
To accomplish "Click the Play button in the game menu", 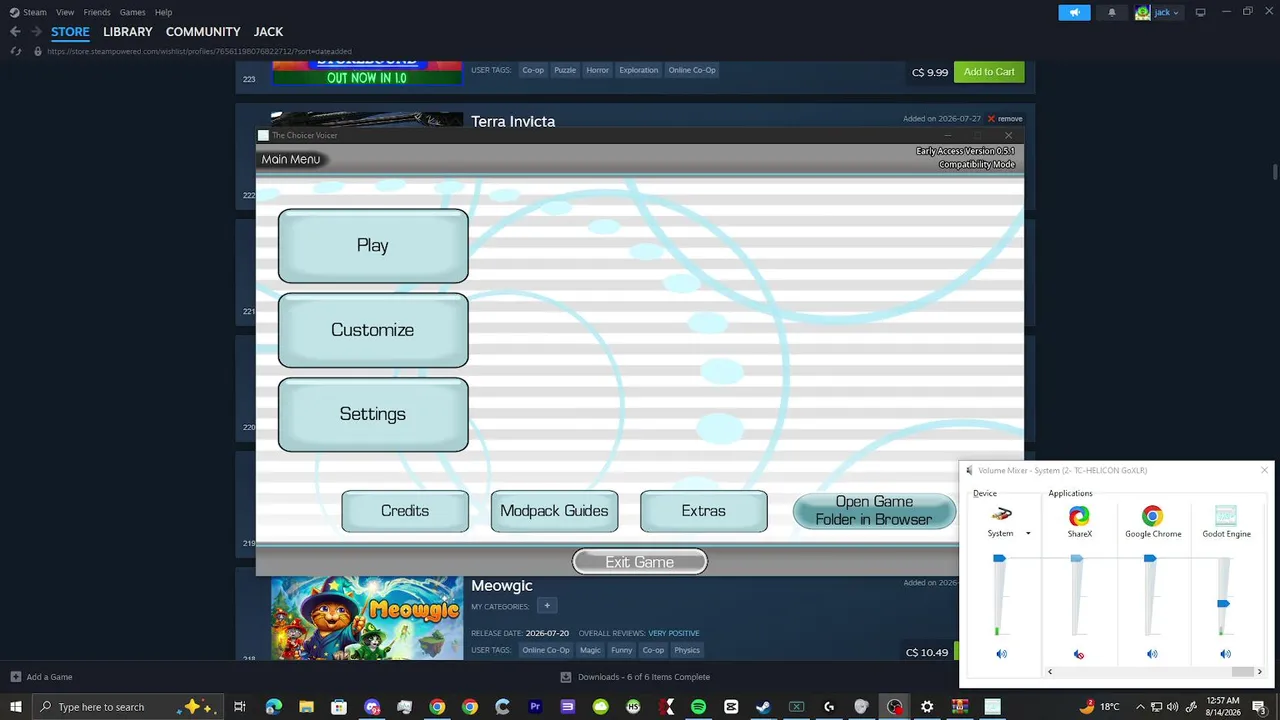I will pyautogui.click(x=373, y=246).
